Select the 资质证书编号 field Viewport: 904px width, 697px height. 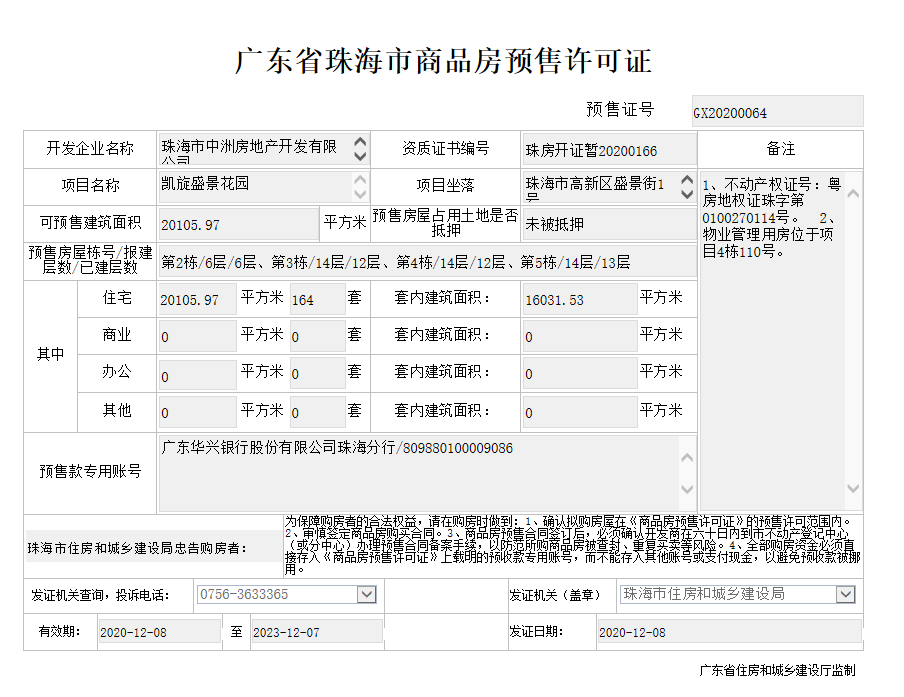[608, 150]
